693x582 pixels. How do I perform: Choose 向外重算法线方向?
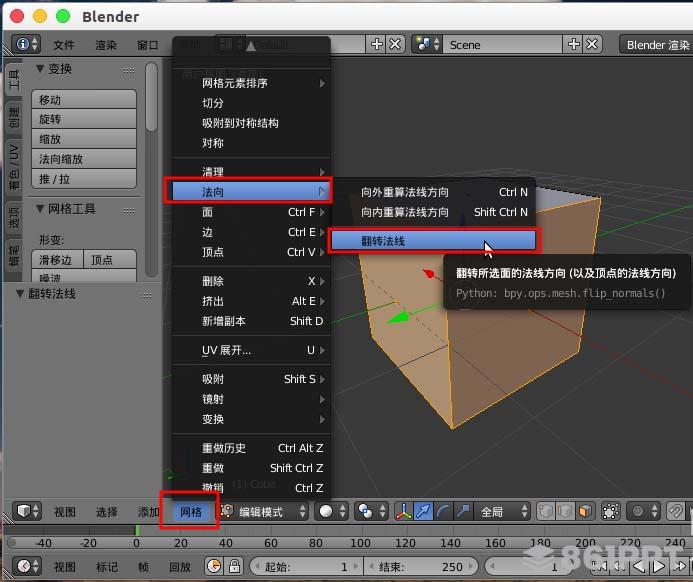pyautogui.click(x=433, y=192)
